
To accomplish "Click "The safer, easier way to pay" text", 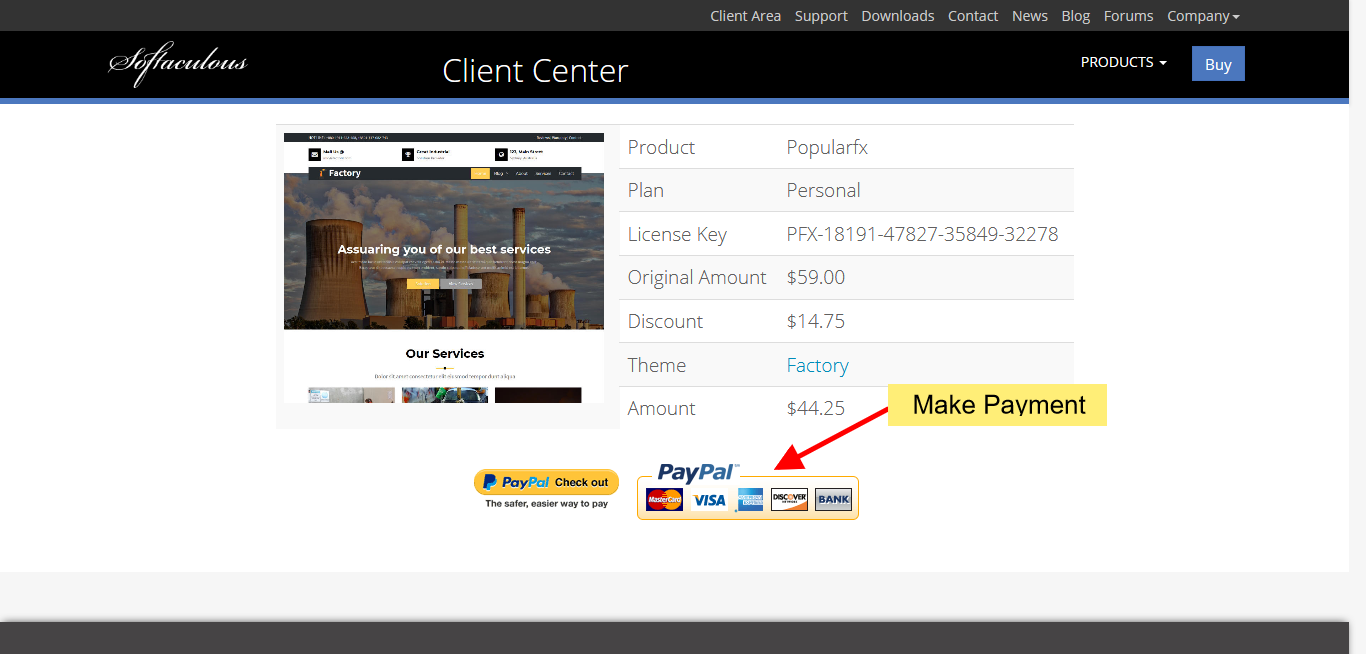I will click(547, 504).
